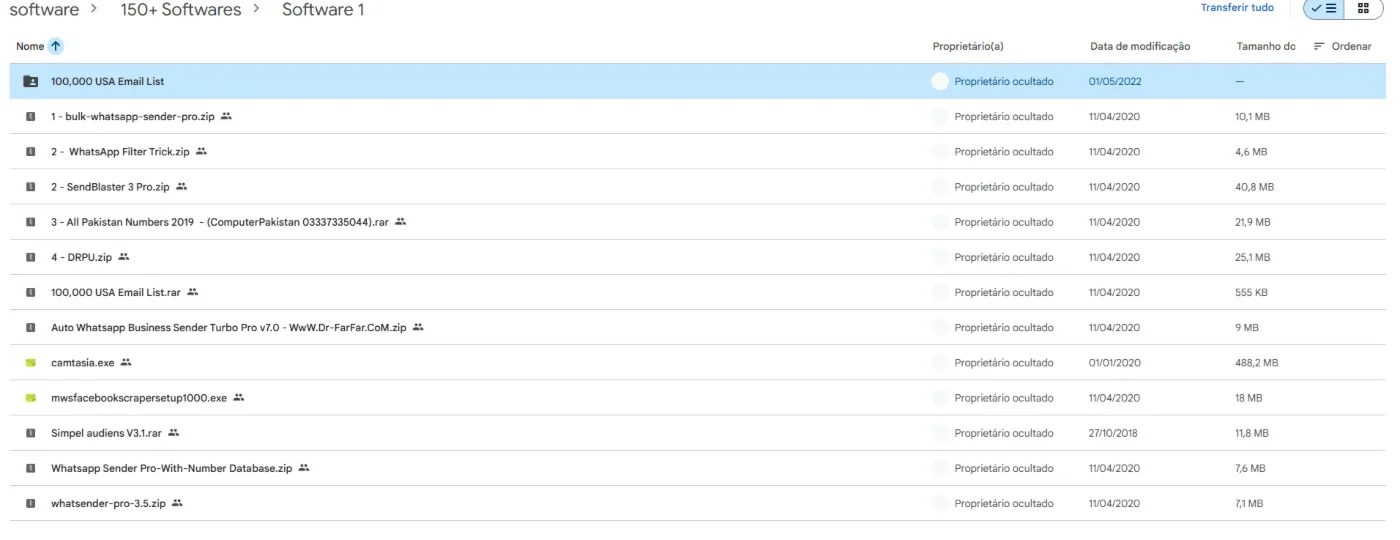Click the 555 KB size value
Screen dimensions: 1400x540
[x=1252, y=292]
